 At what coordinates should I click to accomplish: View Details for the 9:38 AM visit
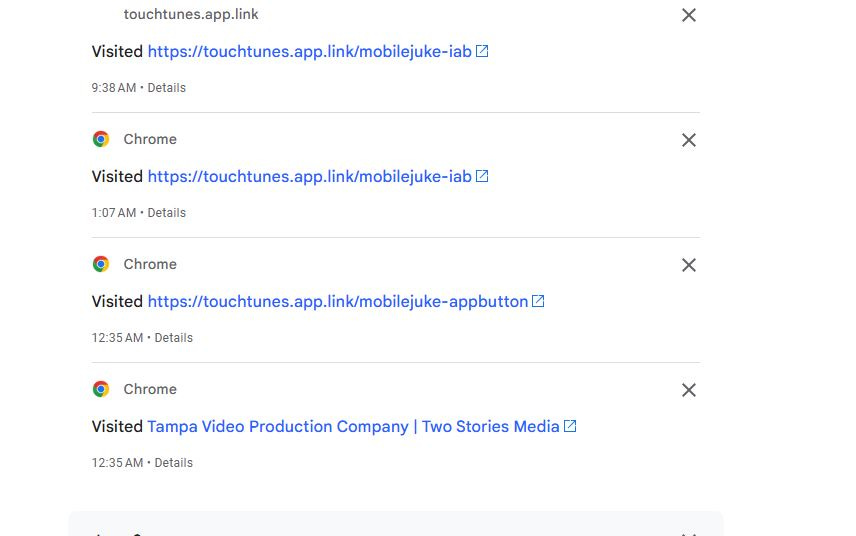167,88
